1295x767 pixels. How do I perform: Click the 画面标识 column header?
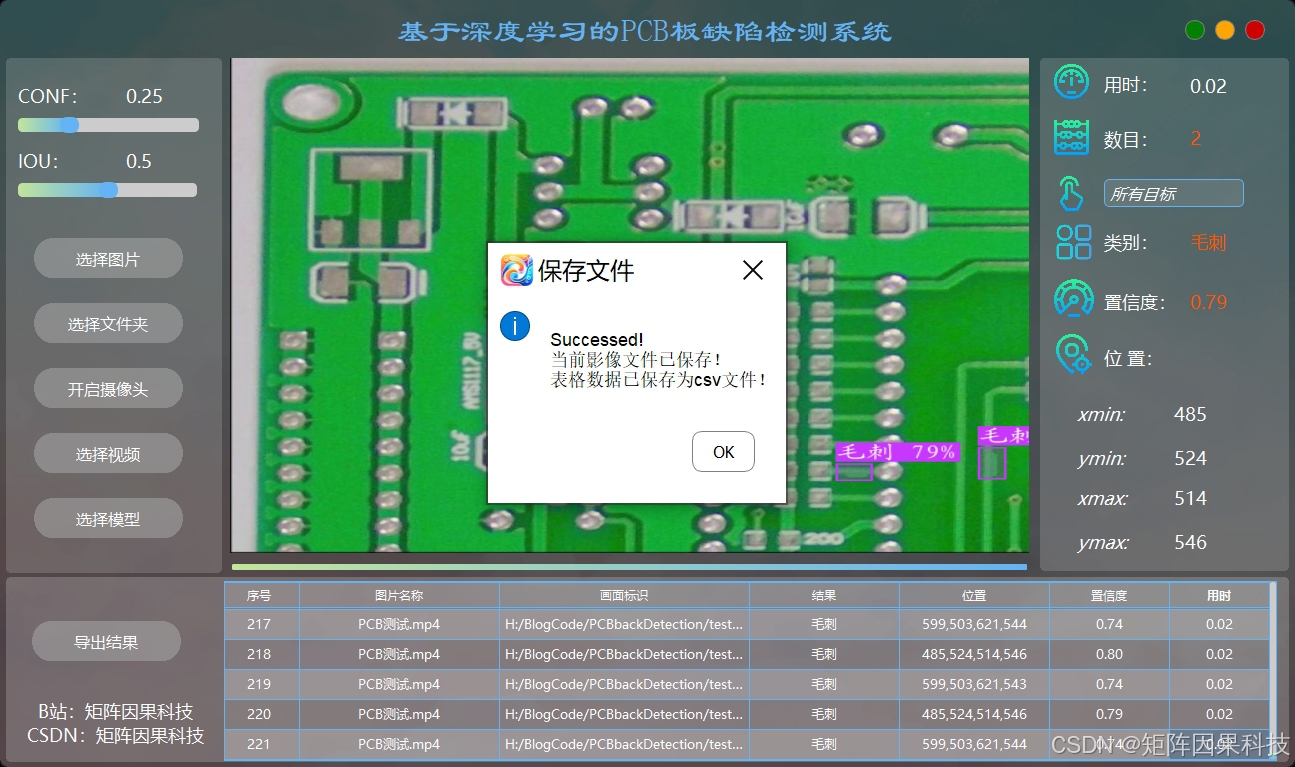click(x=624, y=595)
